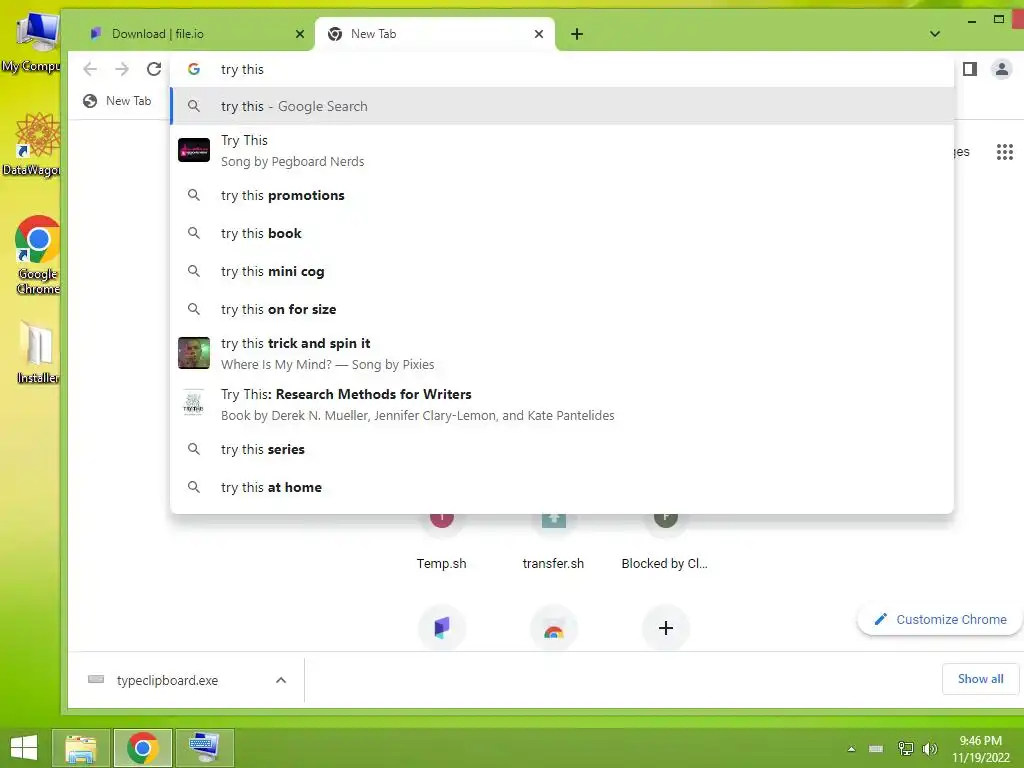This screenshot has width=1024, height=768.
Task: Go back with the back arrow
Action: point(90,69)
